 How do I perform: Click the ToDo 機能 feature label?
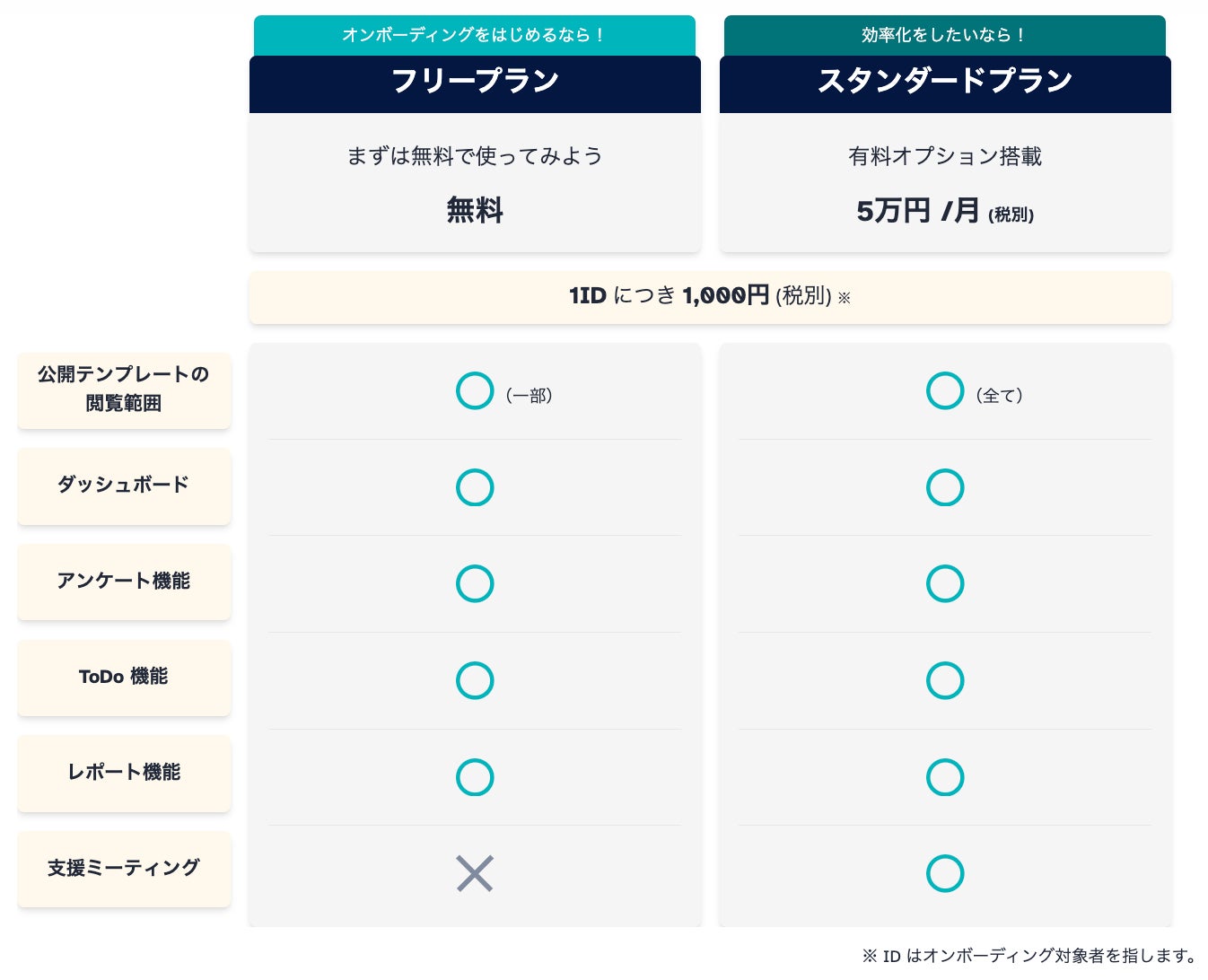(124, 678)
